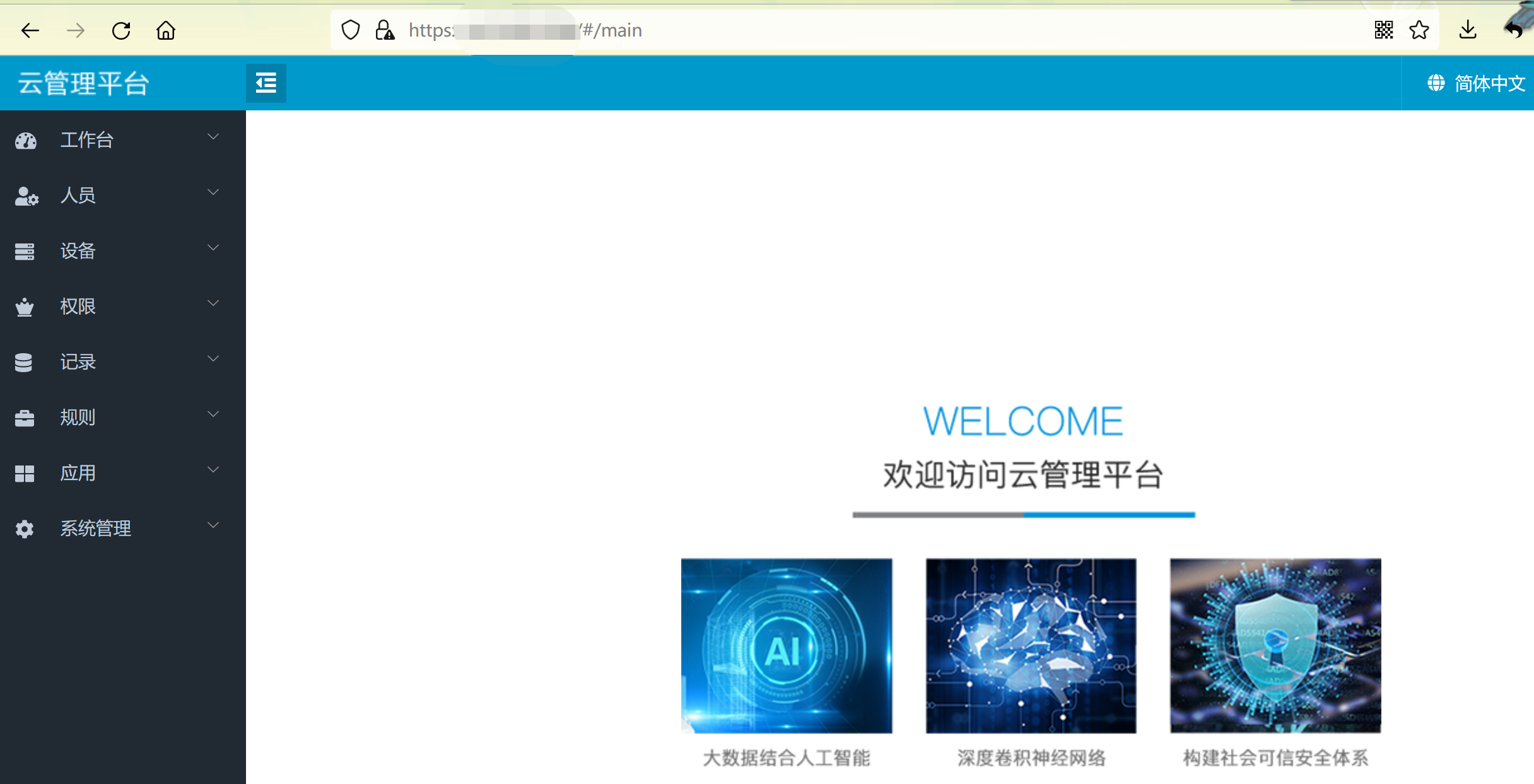The image size is (1534, 784).
Task: Click the server icon beside 设备
Action: 25,252
